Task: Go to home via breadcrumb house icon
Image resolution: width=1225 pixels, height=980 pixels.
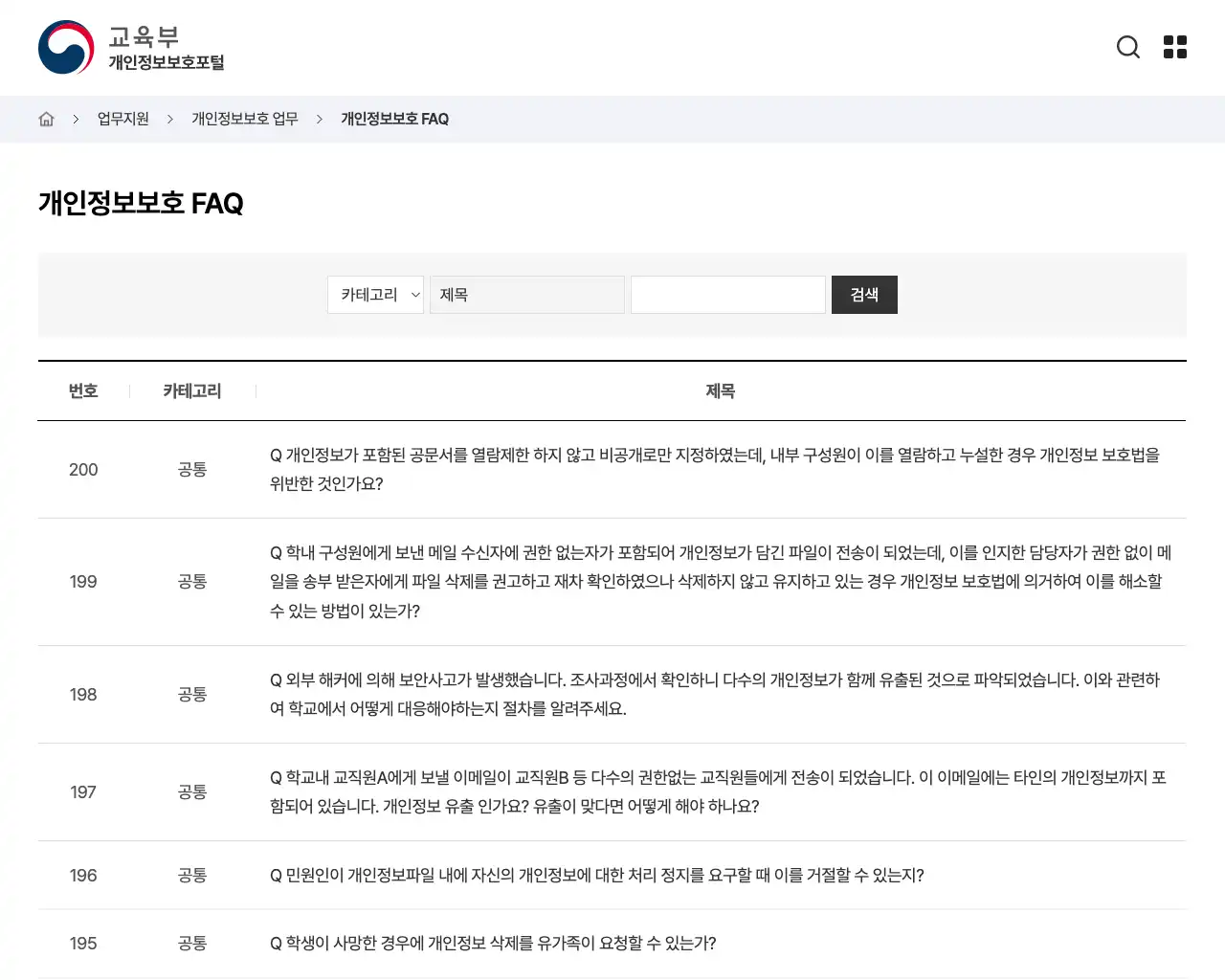Action: 46,119
